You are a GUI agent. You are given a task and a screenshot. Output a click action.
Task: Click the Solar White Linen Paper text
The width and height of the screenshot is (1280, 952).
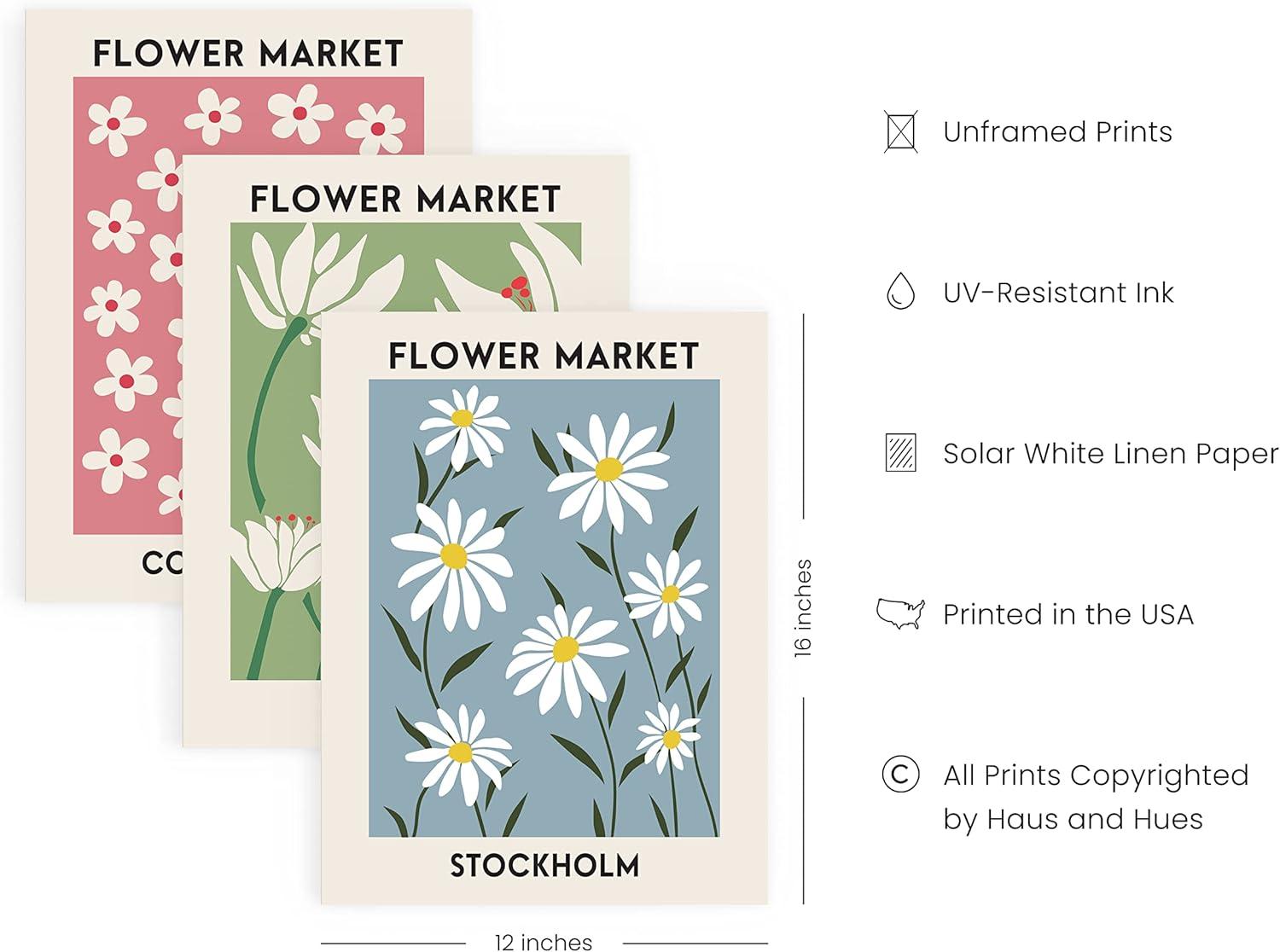1109,454
